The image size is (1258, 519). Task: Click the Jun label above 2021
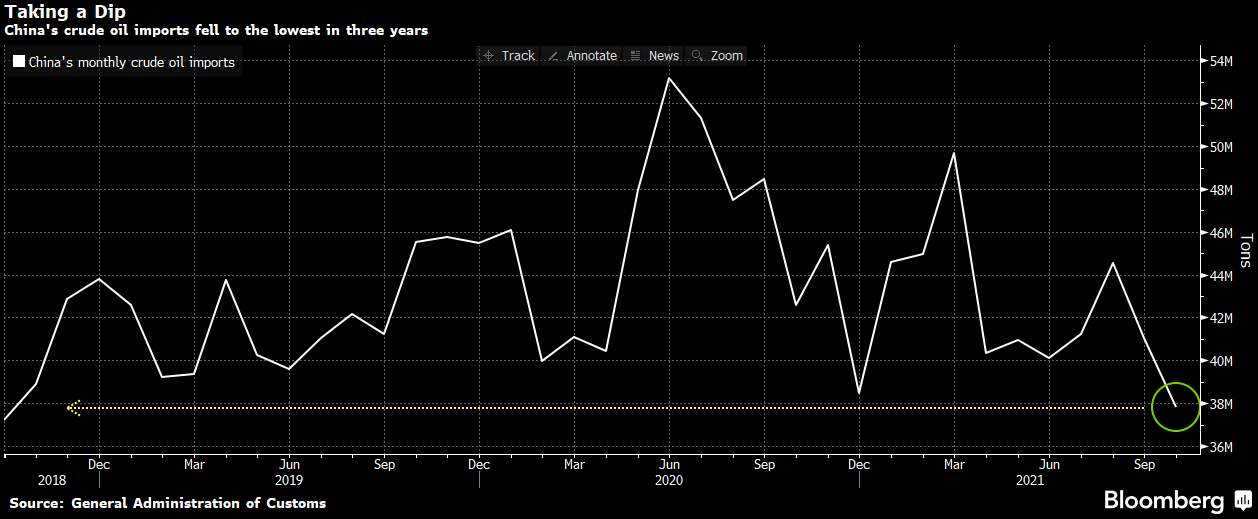click(1049, 464)
